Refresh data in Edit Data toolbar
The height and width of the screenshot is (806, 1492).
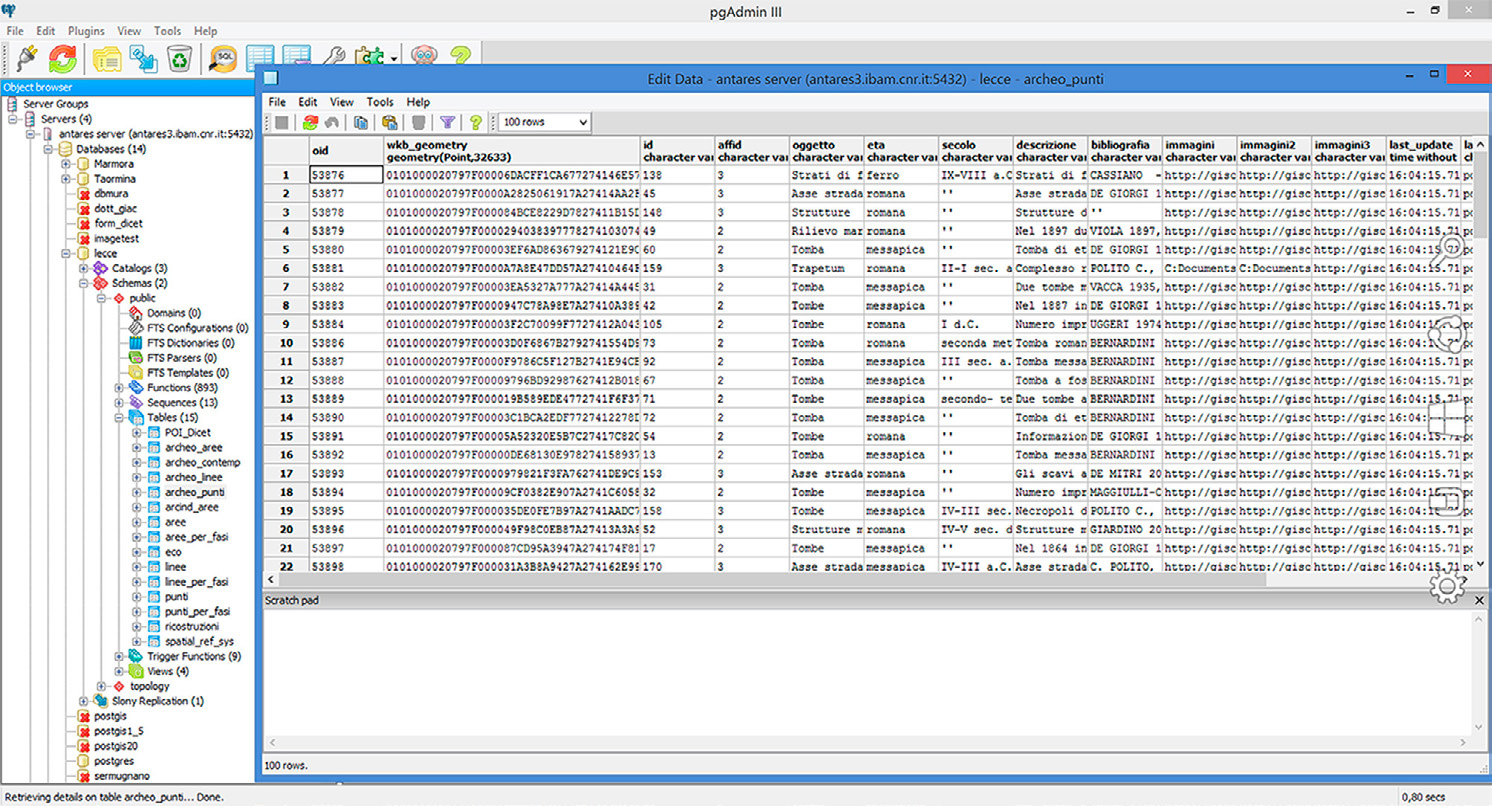click(309, 122)
